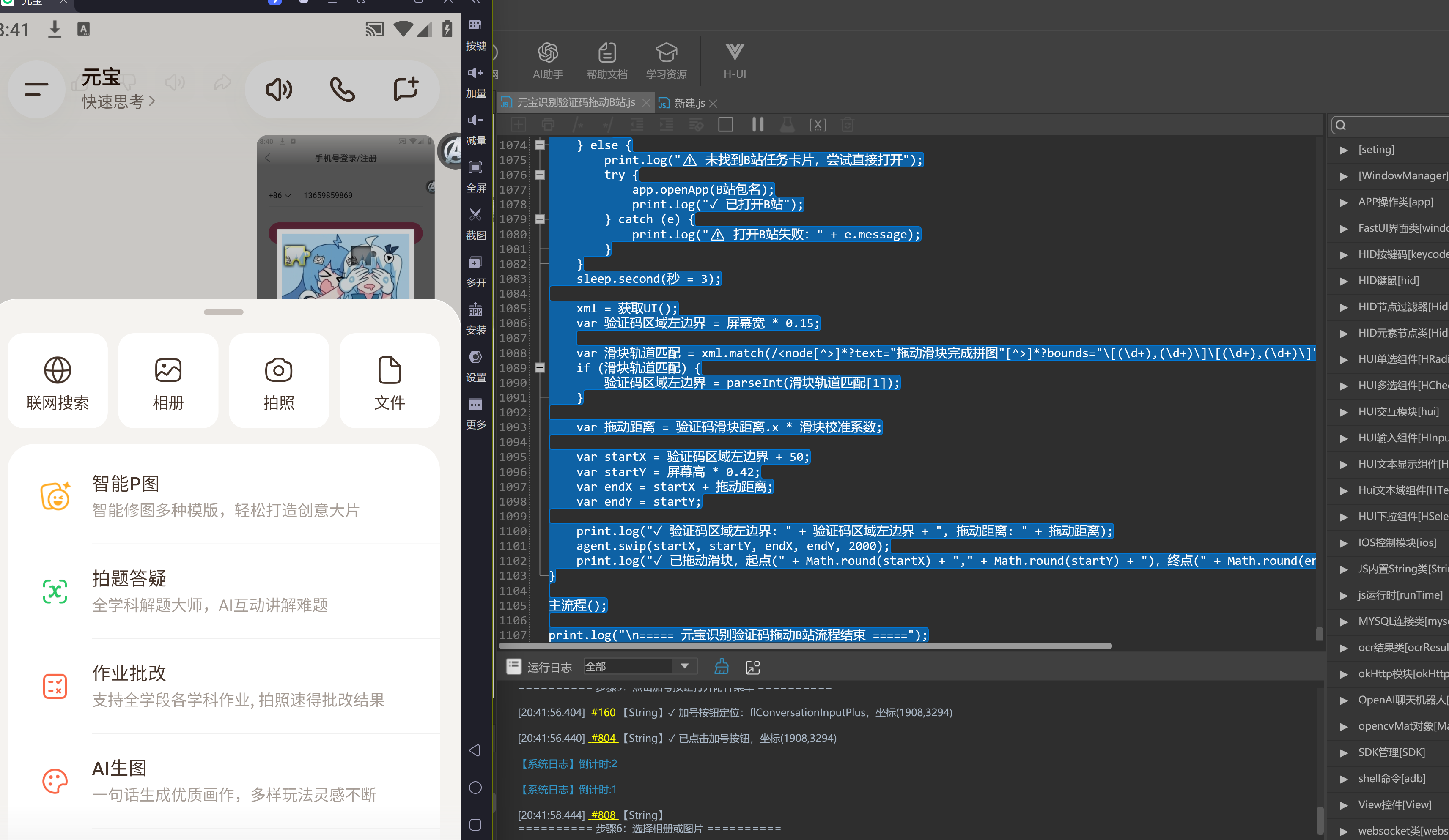The width and height of the screenshot is (1449, 840).
Task: Choose the 智能P图 option
Action: (224, 496)
